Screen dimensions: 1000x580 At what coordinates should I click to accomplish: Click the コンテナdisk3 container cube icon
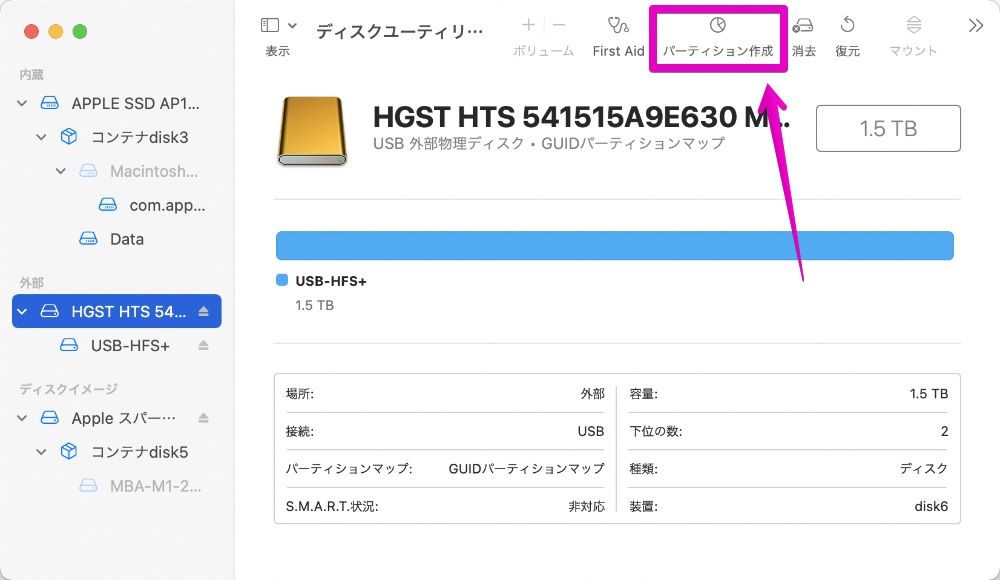point(69,137)
